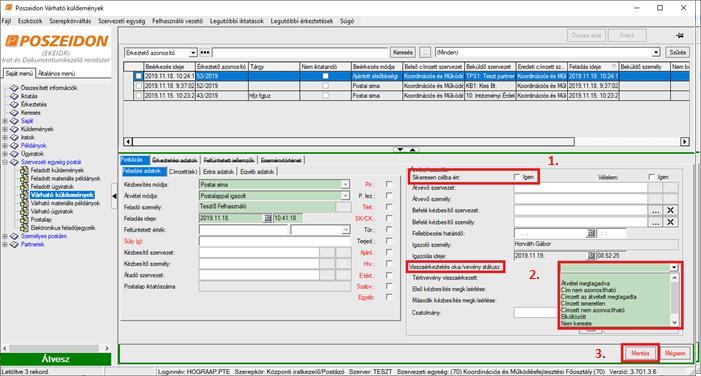Open the Átvétel módja dropdown

click(x=345, y=195)
